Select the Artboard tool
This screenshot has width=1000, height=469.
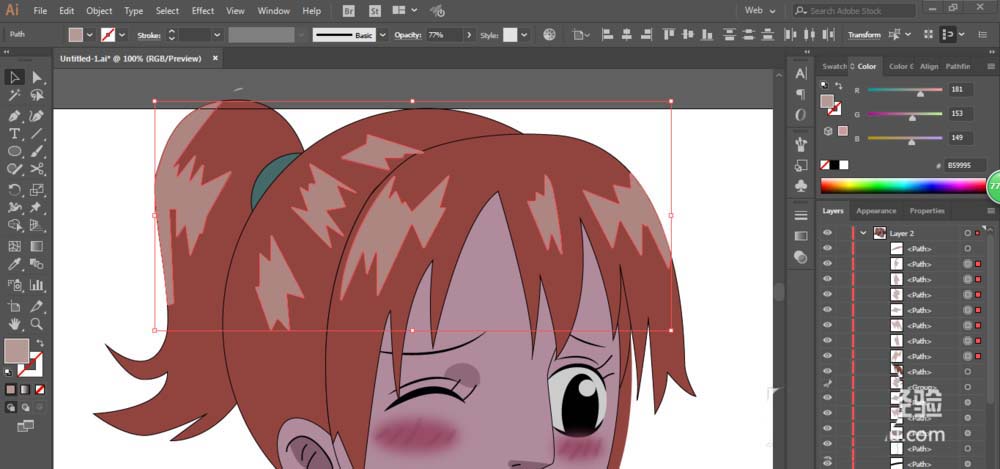[14, 306]
